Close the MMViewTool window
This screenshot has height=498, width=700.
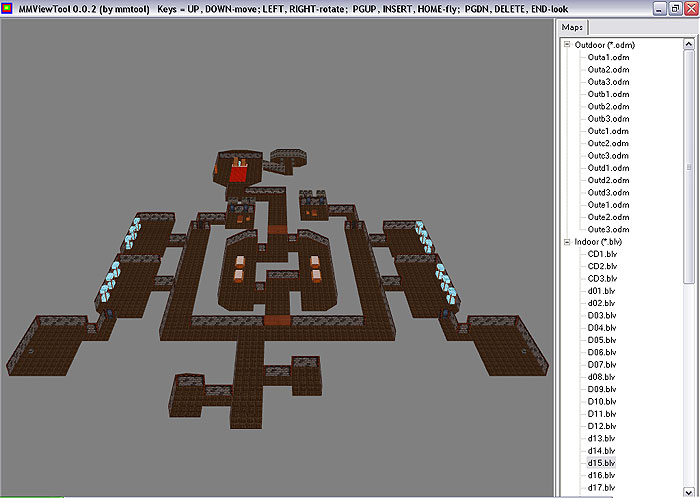tap(690, 8)
